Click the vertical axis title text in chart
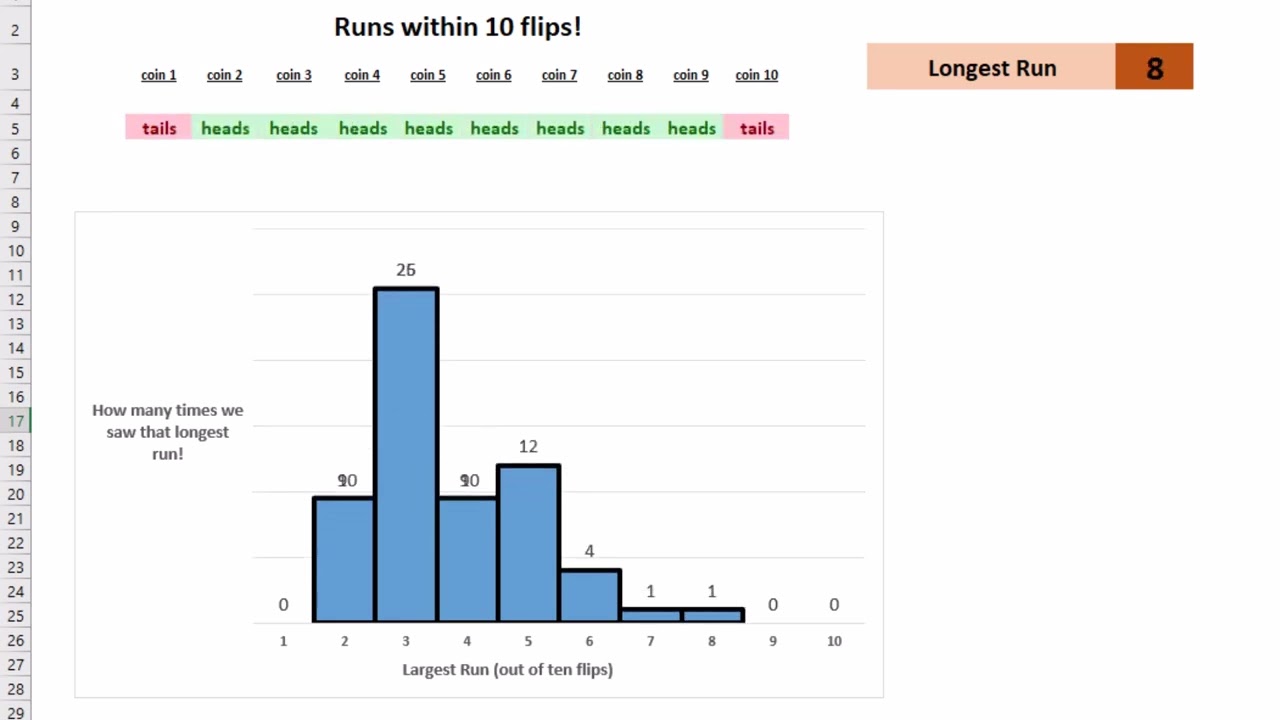 click(167, 432)
